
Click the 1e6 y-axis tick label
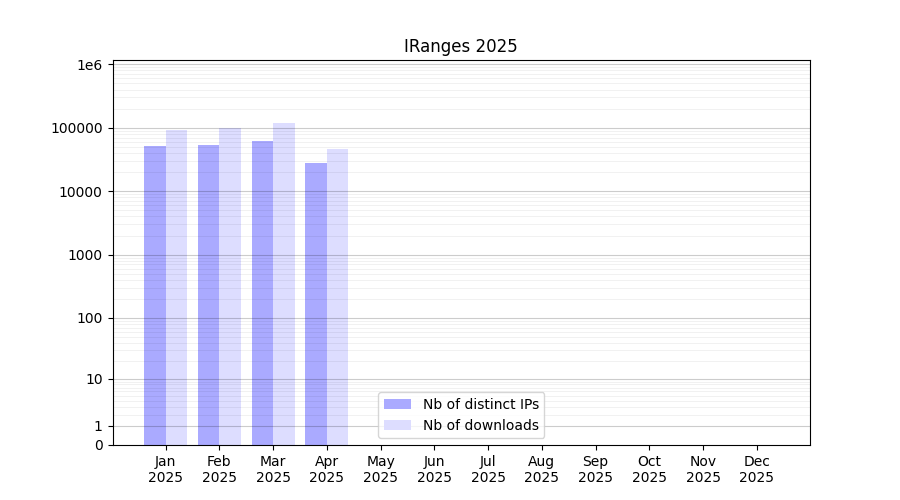tap(90, 65)
